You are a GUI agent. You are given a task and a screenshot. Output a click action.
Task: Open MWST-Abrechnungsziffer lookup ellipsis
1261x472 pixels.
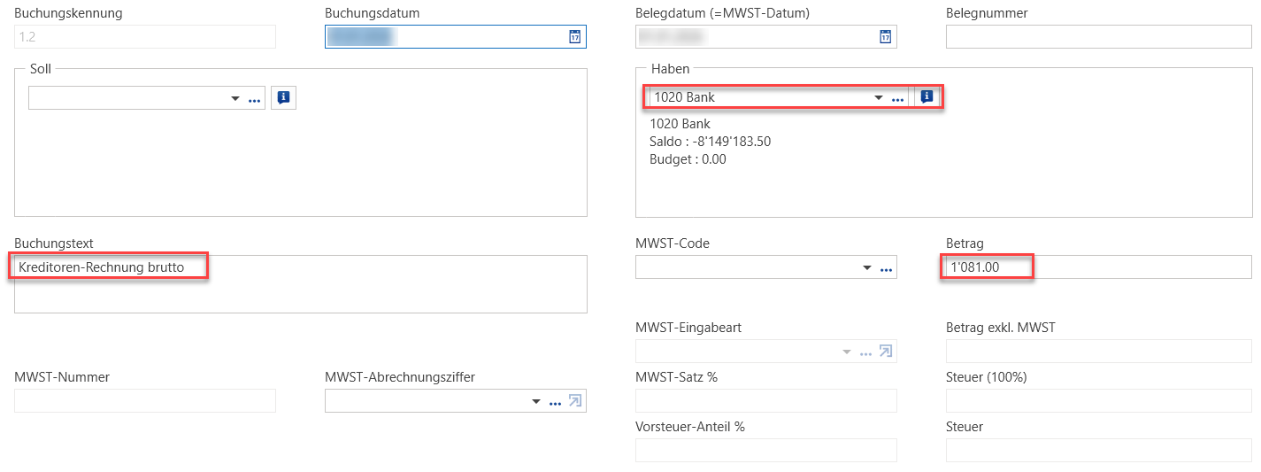point(555,401)
